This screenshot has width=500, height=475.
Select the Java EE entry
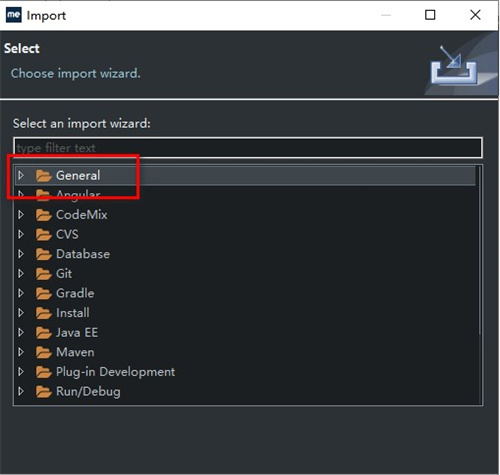click(77, 333)
